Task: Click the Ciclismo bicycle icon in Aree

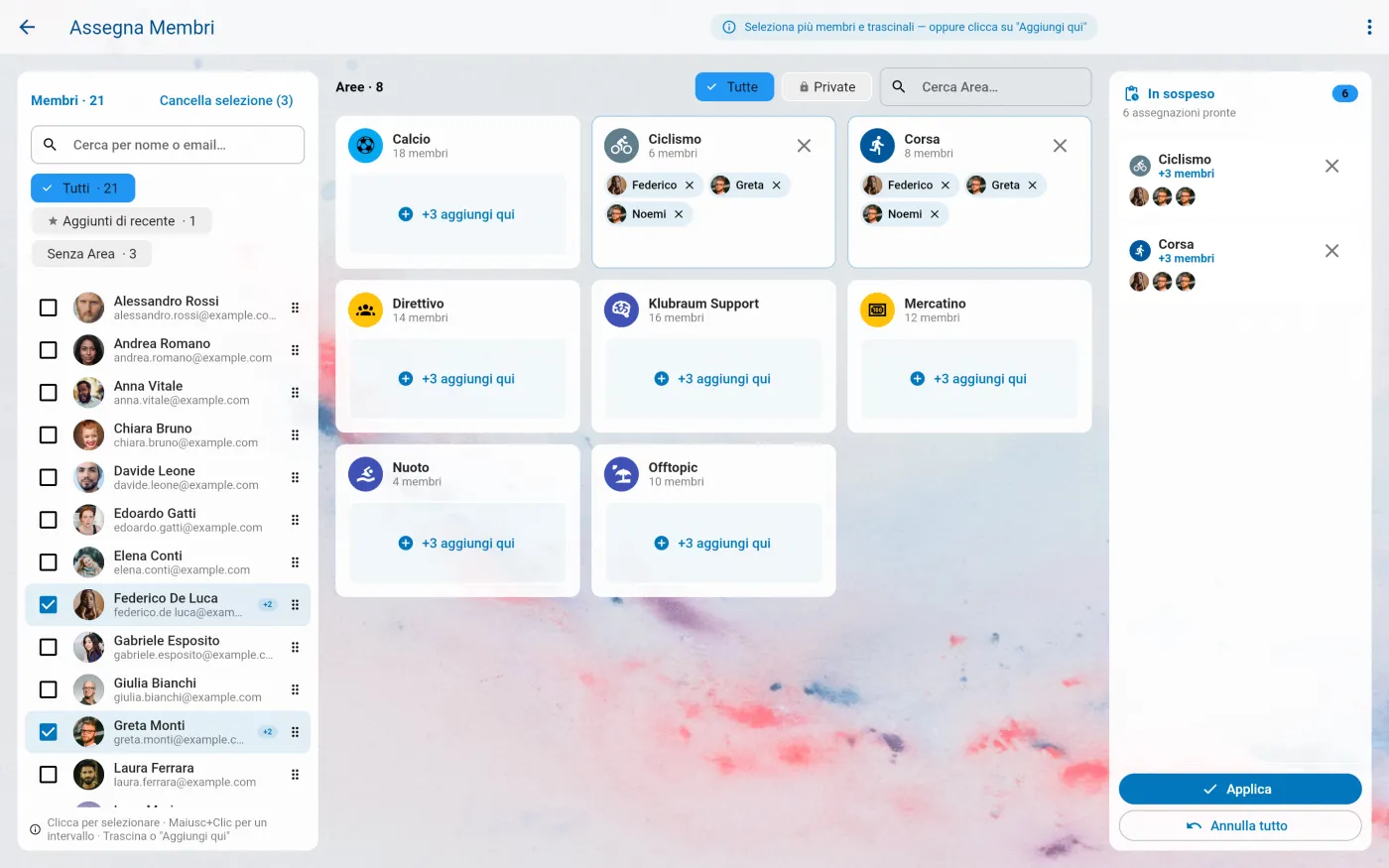Action: [x=621, y=146]
